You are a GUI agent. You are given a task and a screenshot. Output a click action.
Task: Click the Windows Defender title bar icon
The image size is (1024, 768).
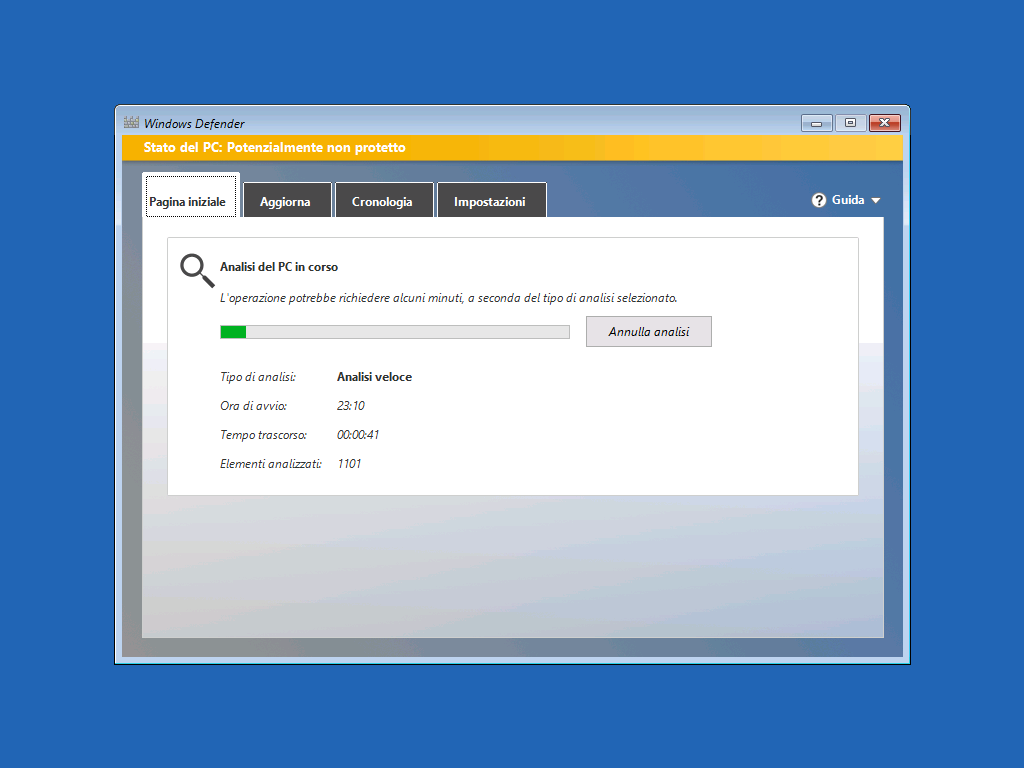pyautogui.click(x=131, y=123)
